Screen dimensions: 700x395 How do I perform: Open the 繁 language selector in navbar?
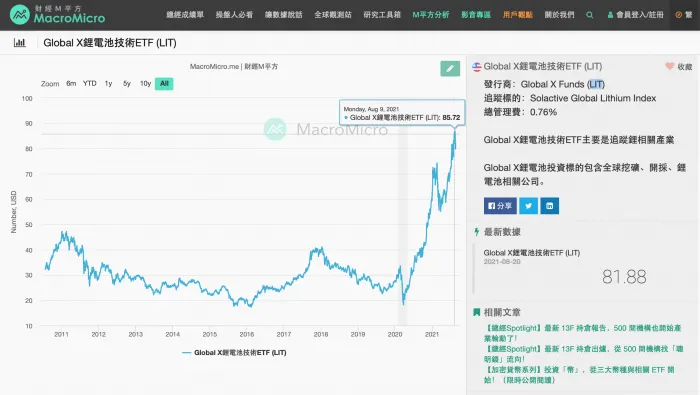coord(683,15)
